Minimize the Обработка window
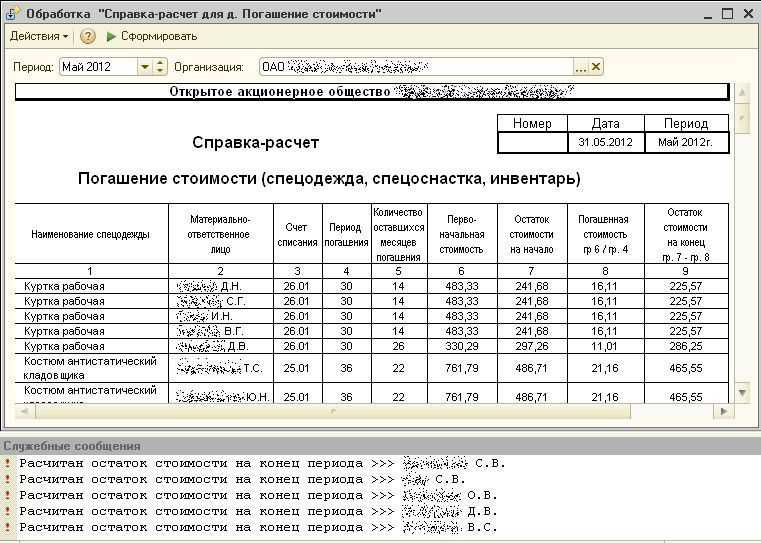The width and height of the screenshot is (761, 543). pos(707,15)
